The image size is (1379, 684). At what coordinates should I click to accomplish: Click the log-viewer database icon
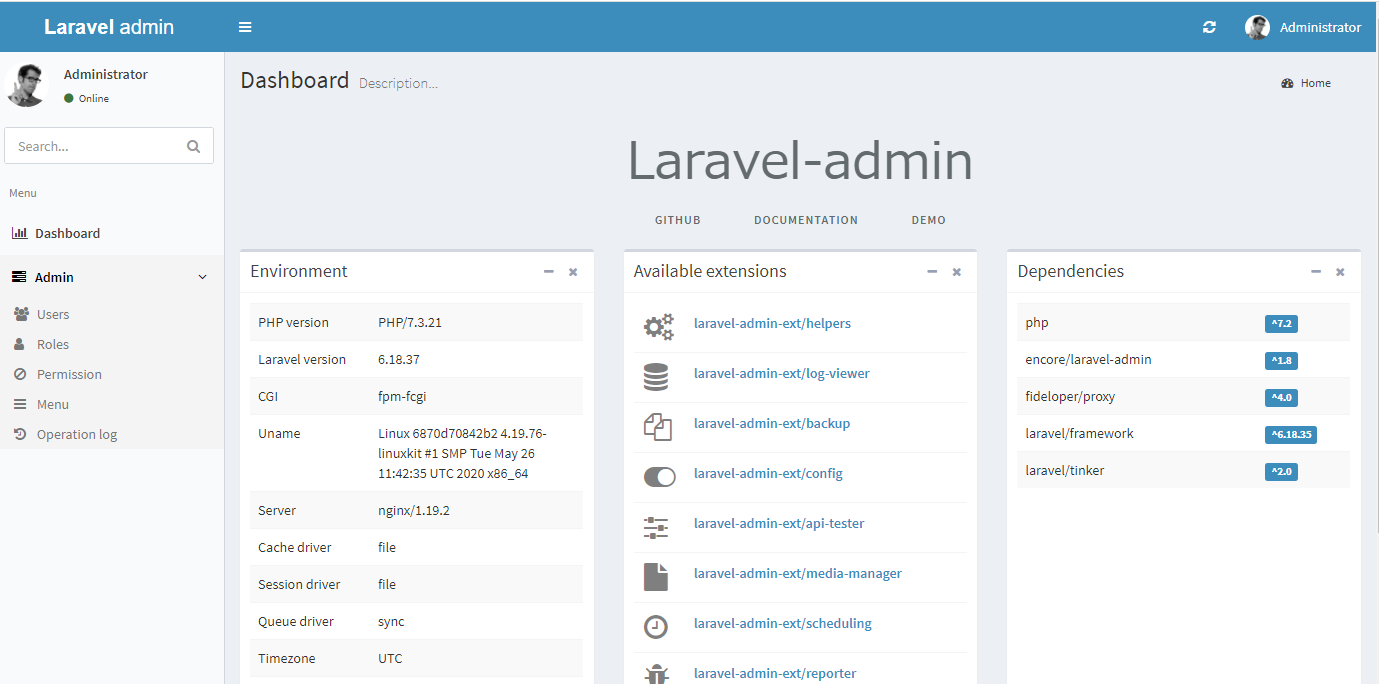656,377
